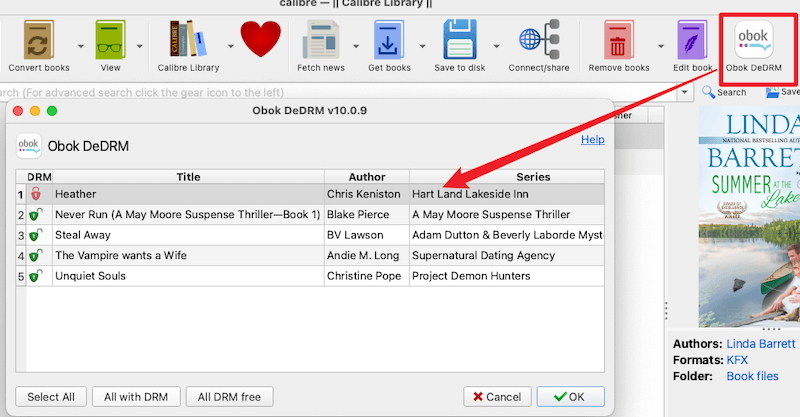
Task: Click the red heart donate icon
Action: coord(260,39)
